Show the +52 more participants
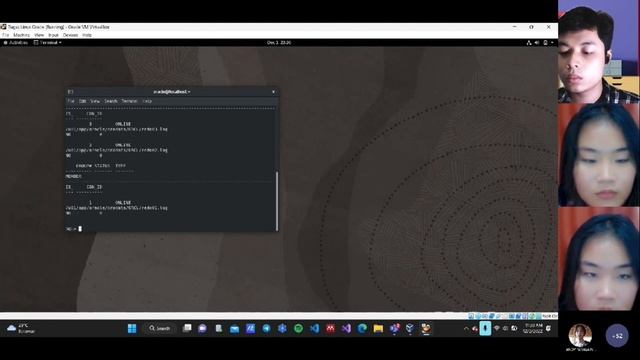 (617, 336)
